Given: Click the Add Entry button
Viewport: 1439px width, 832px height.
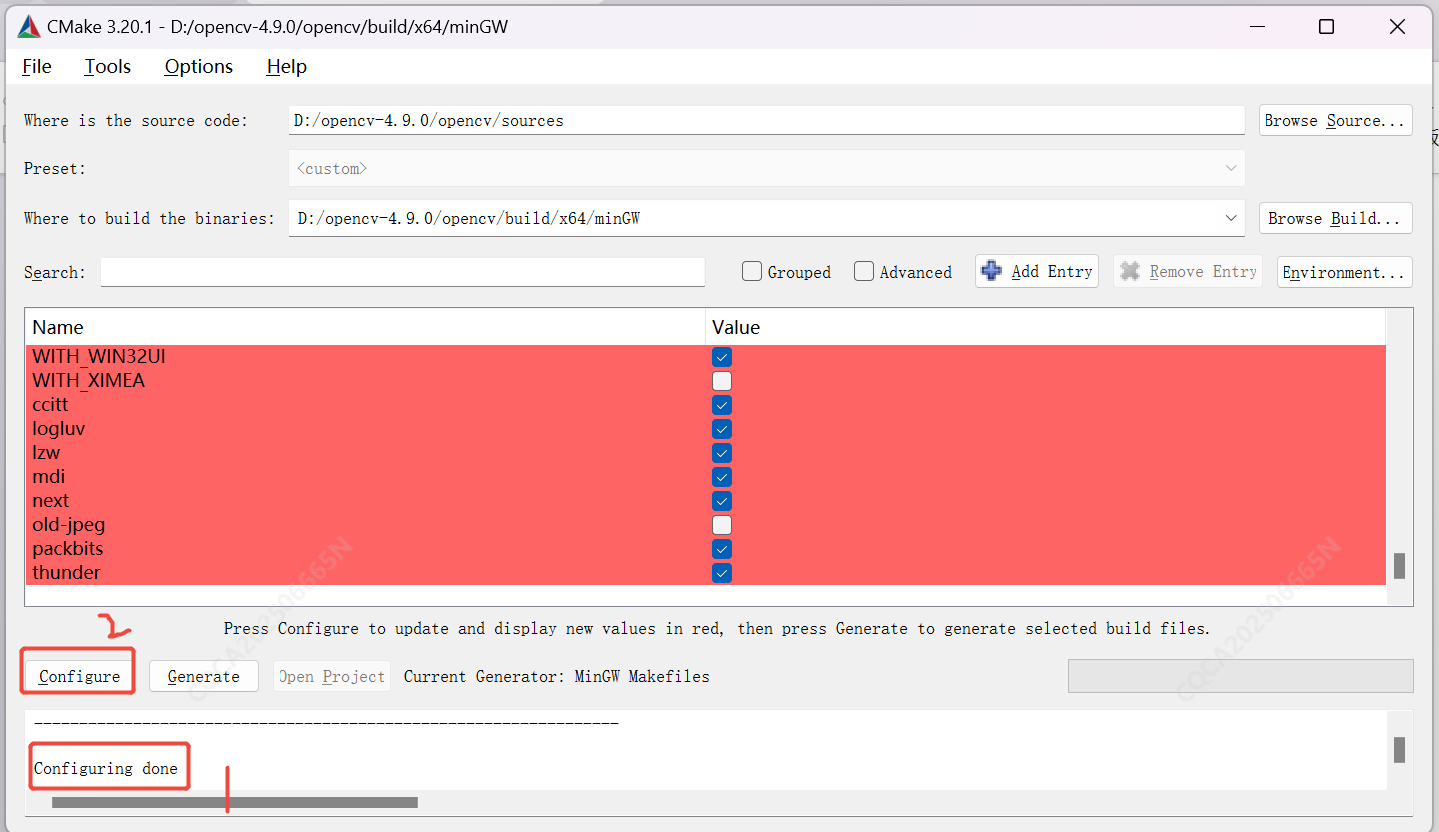Looking at the screenshot, I should (1037, 271).
